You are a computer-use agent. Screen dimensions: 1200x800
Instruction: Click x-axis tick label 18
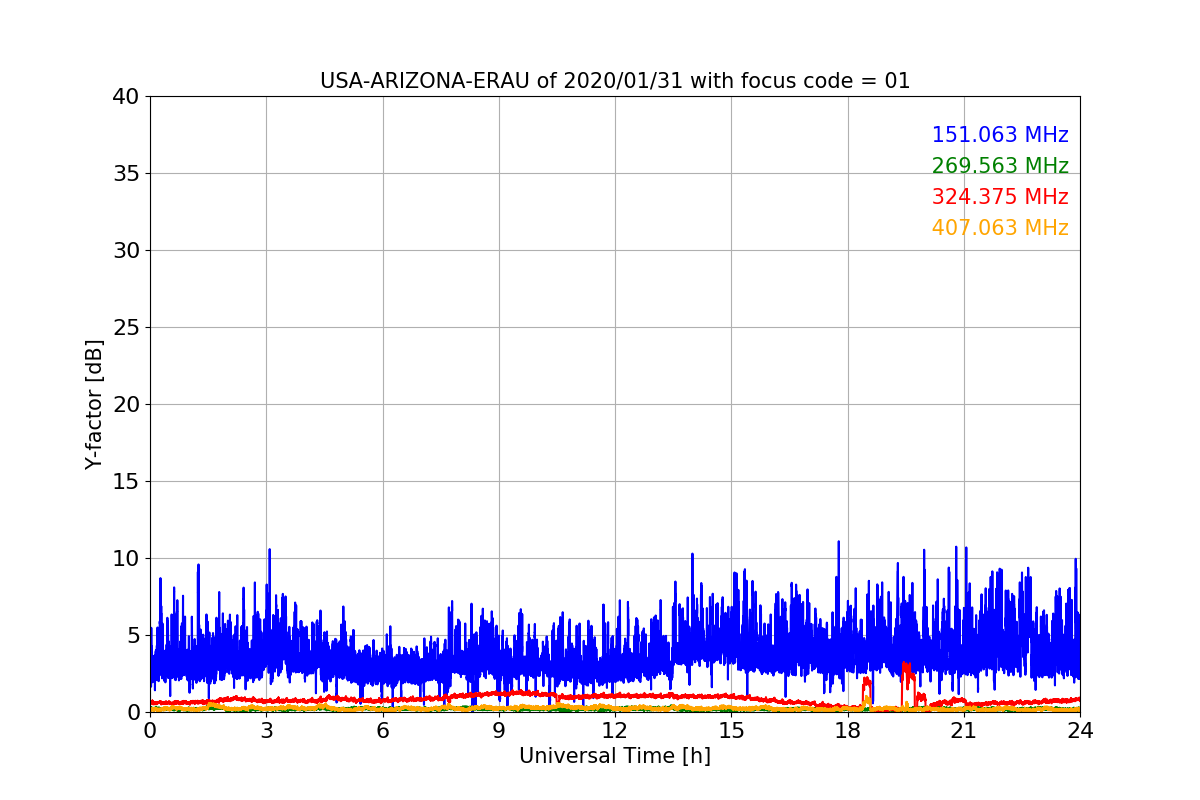848,731
